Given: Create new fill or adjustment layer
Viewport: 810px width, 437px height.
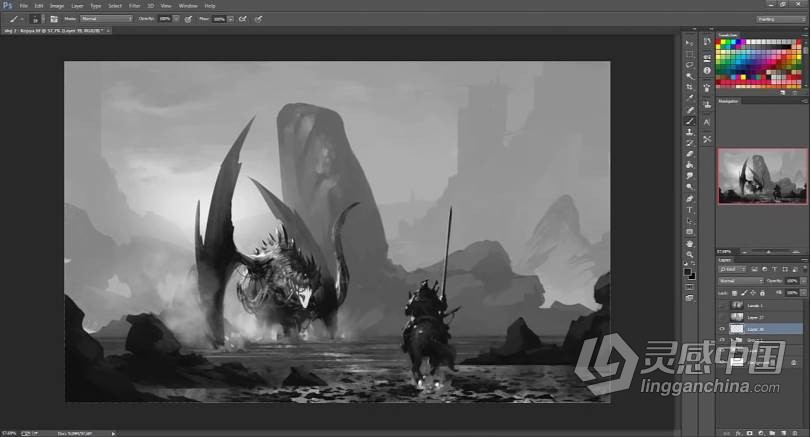Looking at the screenshot, I should click(x=760, y=433).
